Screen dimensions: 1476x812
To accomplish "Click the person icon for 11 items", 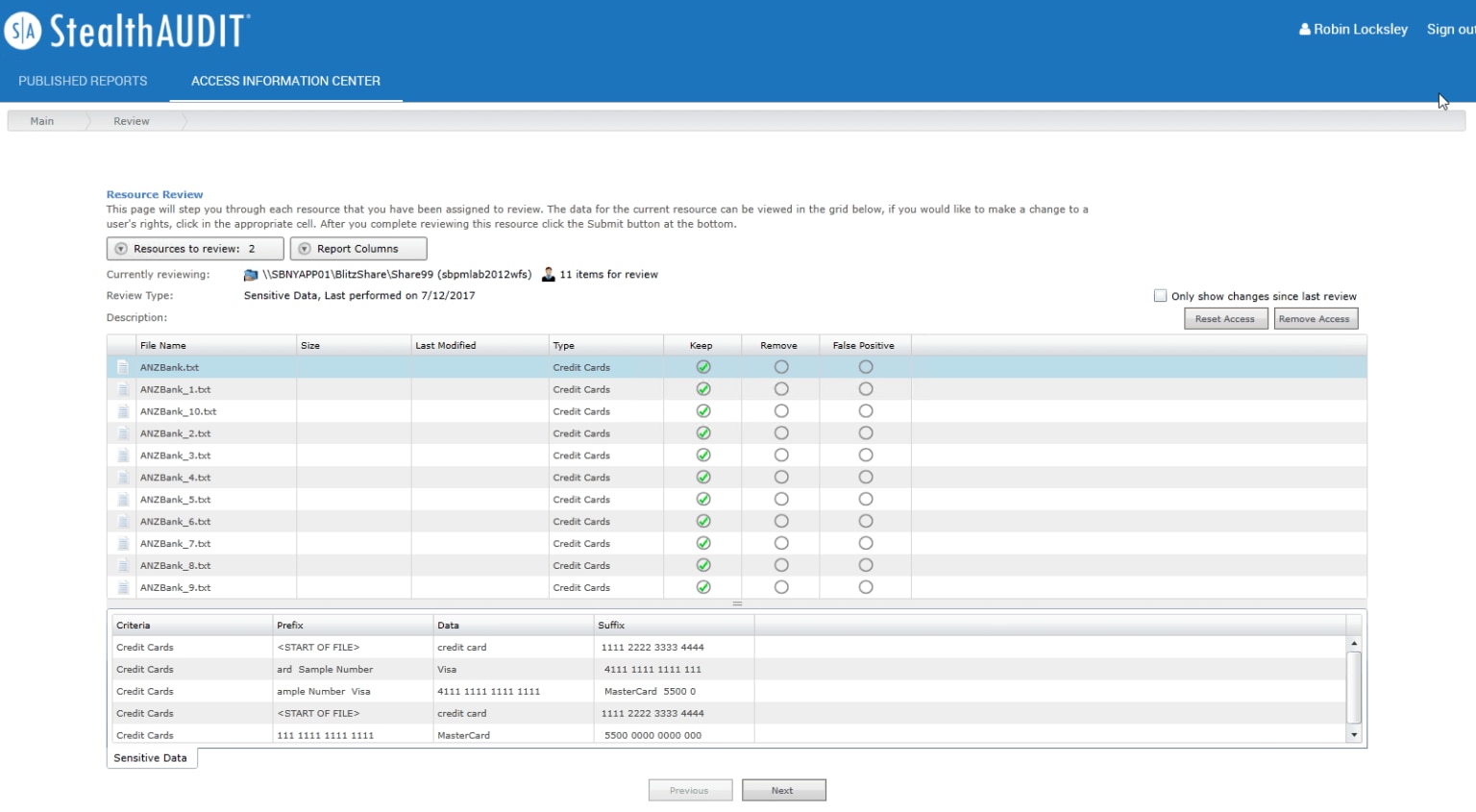I will click(549, 275).
